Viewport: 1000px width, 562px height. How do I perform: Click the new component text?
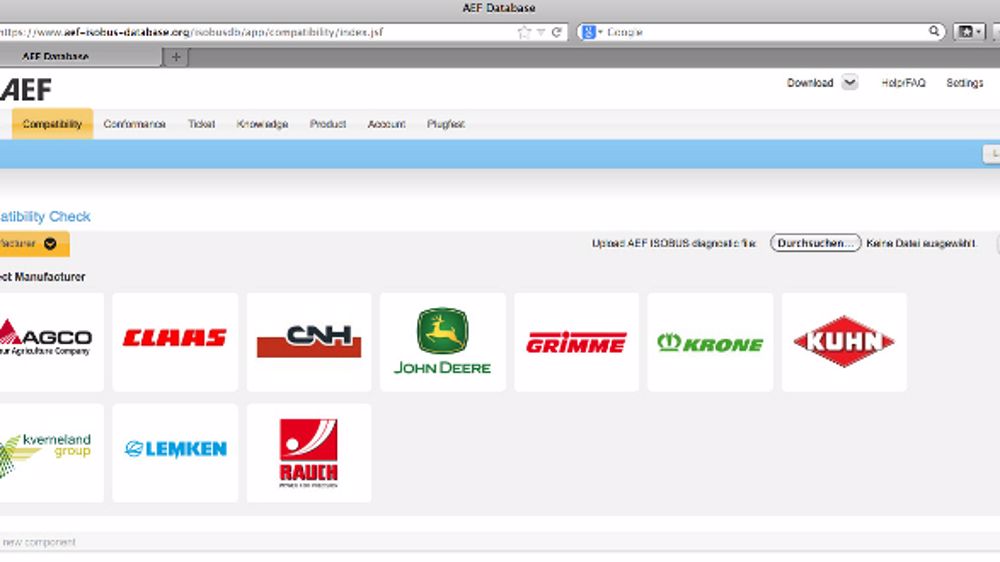point(39,542)
